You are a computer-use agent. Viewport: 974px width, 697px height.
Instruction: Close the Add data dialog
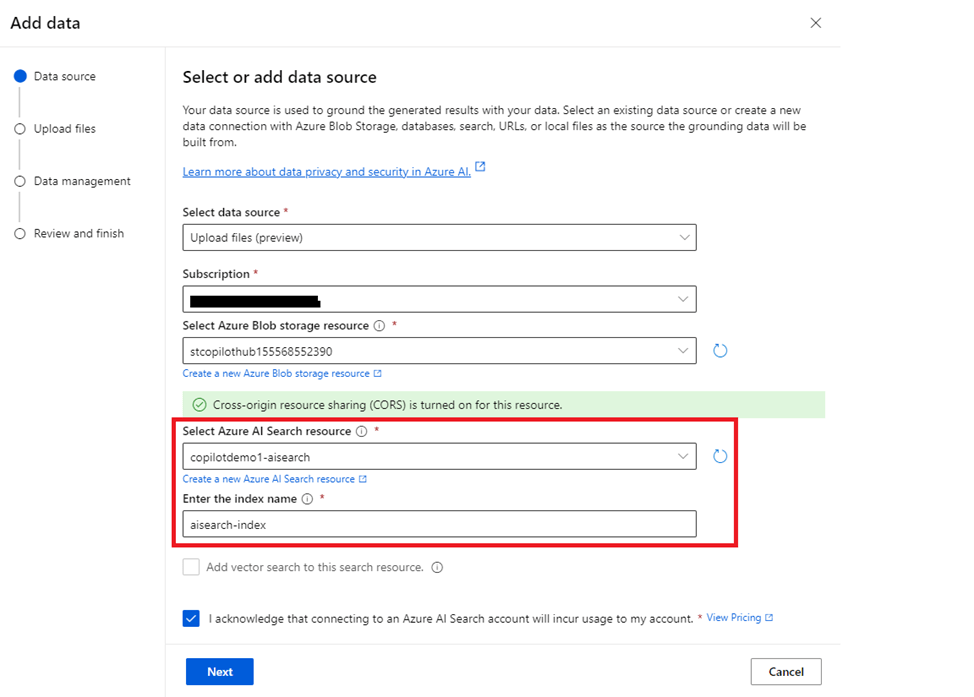(816, 23)
